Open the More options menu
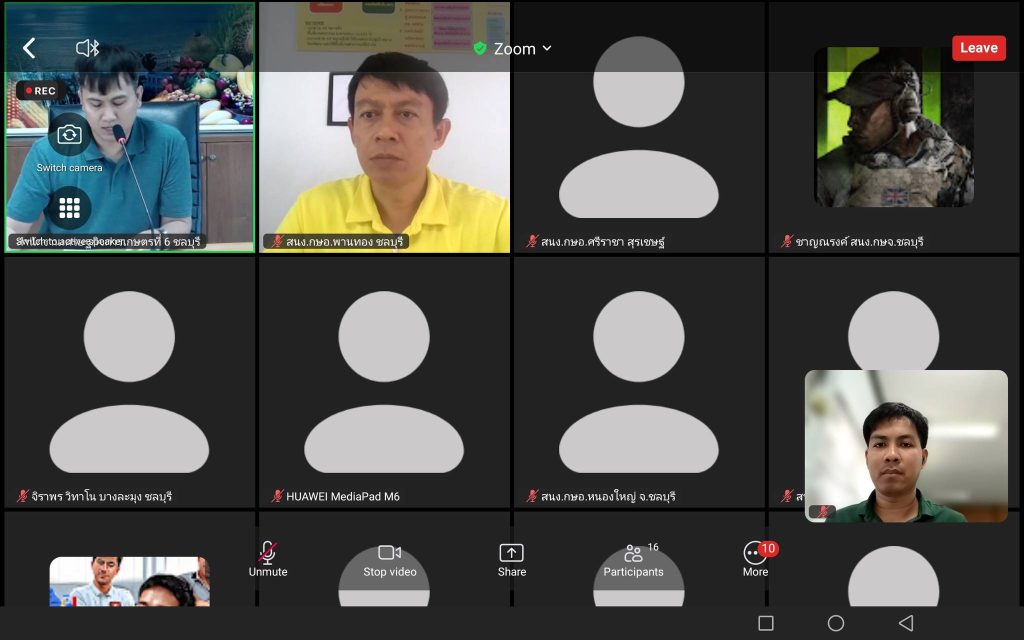1024x640 pixels. click(755, 559)
